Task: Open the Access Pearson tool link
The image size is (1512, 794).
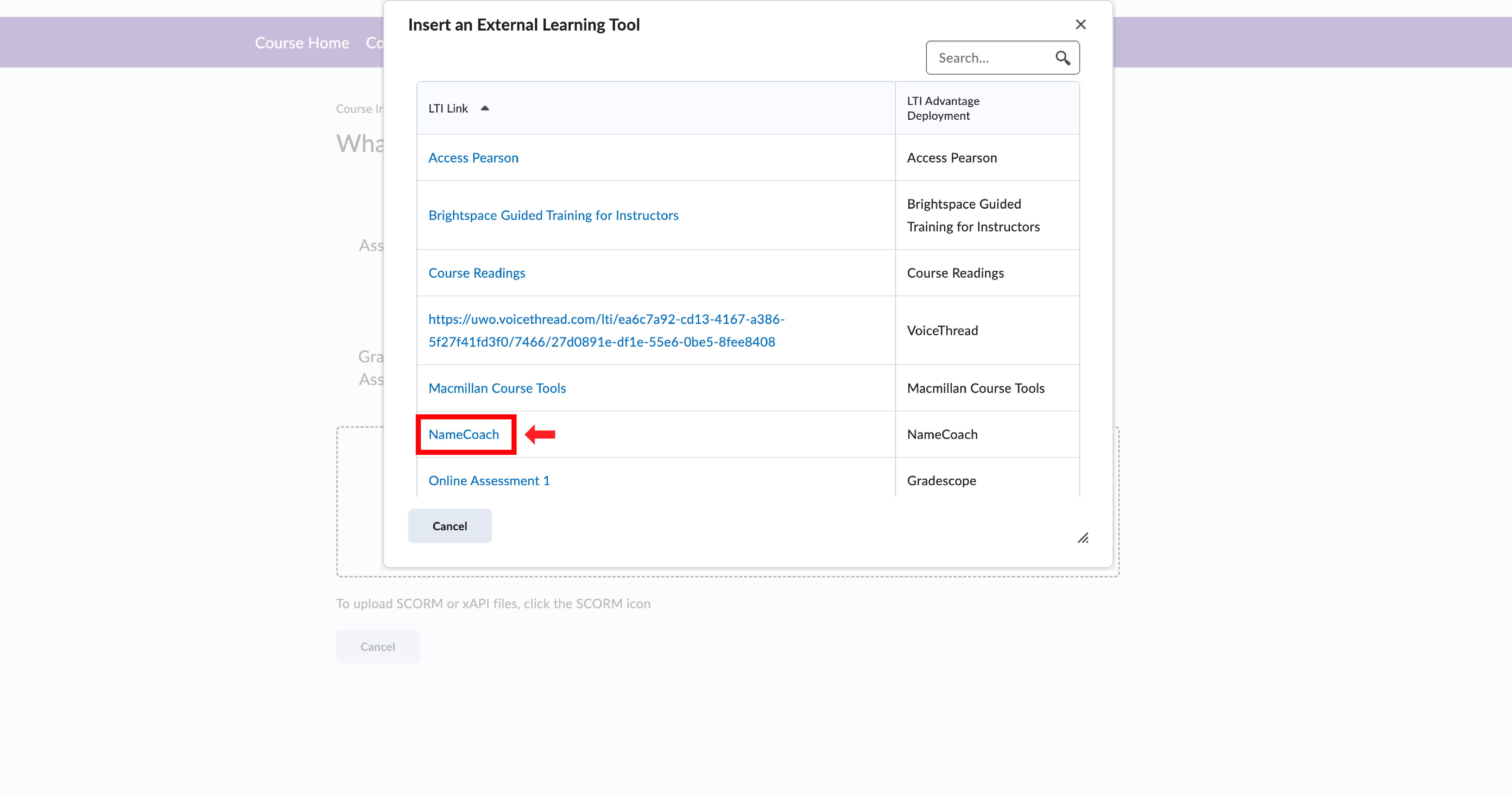Action: click(473, 157)
